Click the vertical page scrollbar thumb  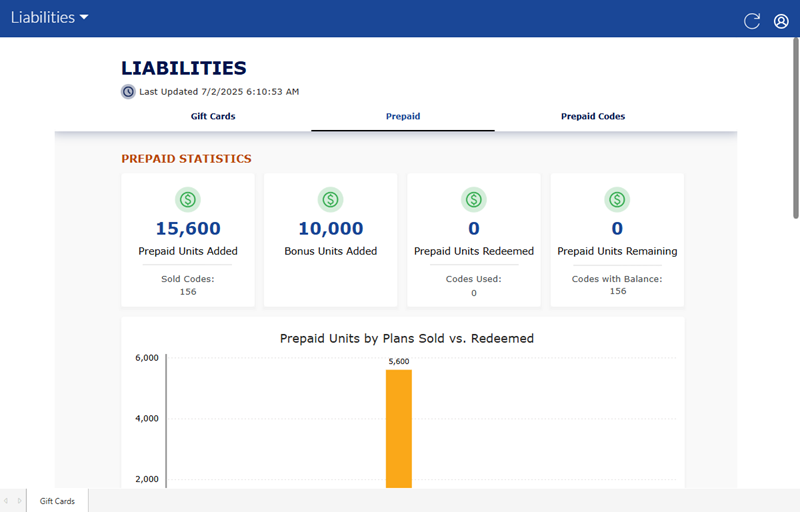click(x=795, y=129)
